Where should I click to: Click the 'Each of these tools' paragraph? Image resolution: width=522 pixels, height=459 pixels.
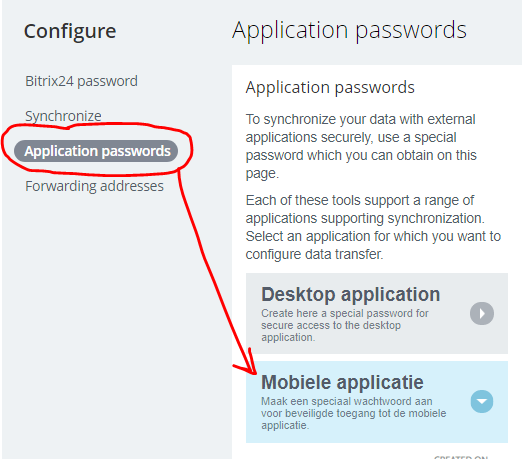pos(373,227)
